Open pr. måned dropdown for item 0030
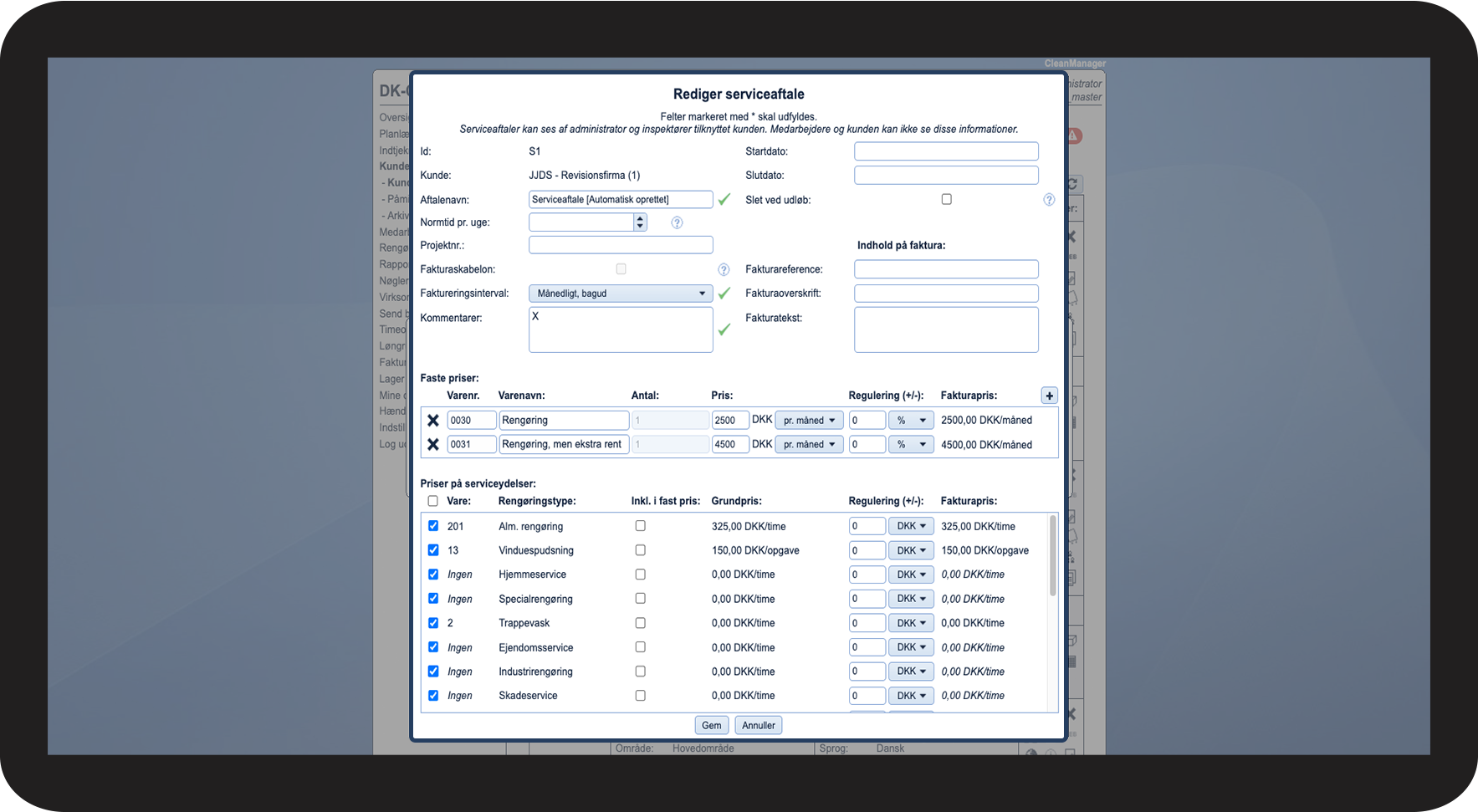This screenshot has width=1478, height=812. [x=809, y=421]
